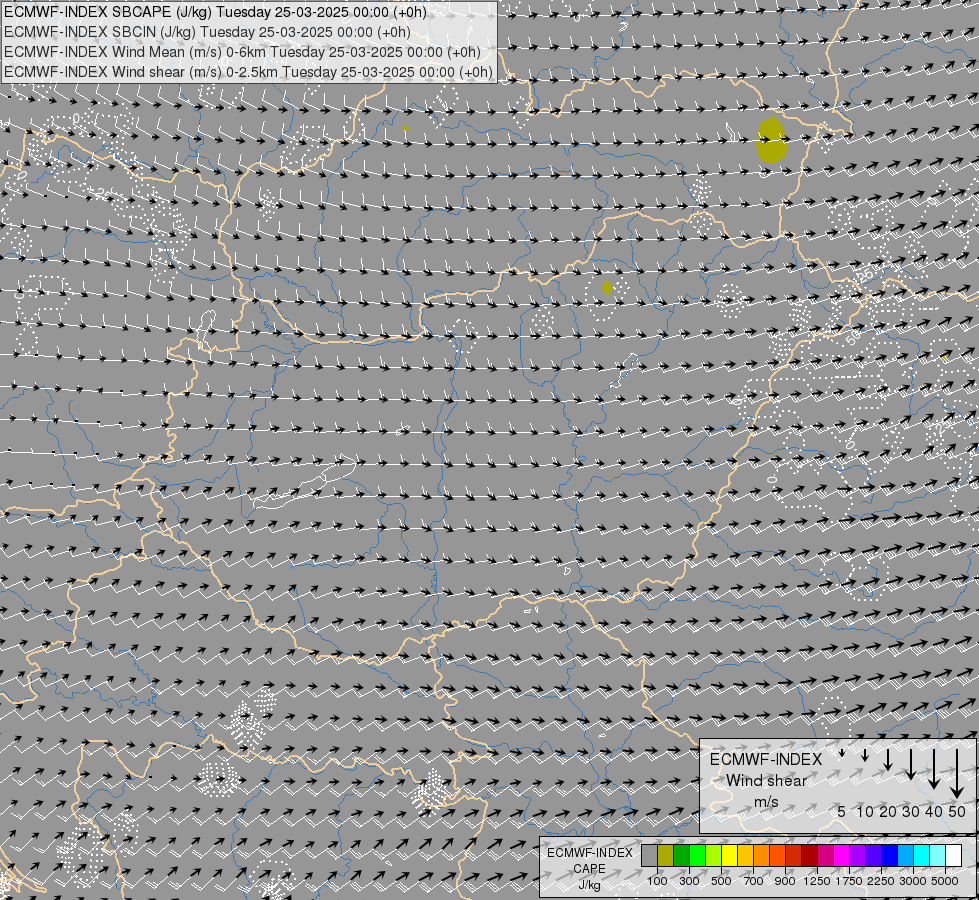Click the bright green CAPE legend swatch
Screen dimensions: 979x900
[x=697, y=855]
